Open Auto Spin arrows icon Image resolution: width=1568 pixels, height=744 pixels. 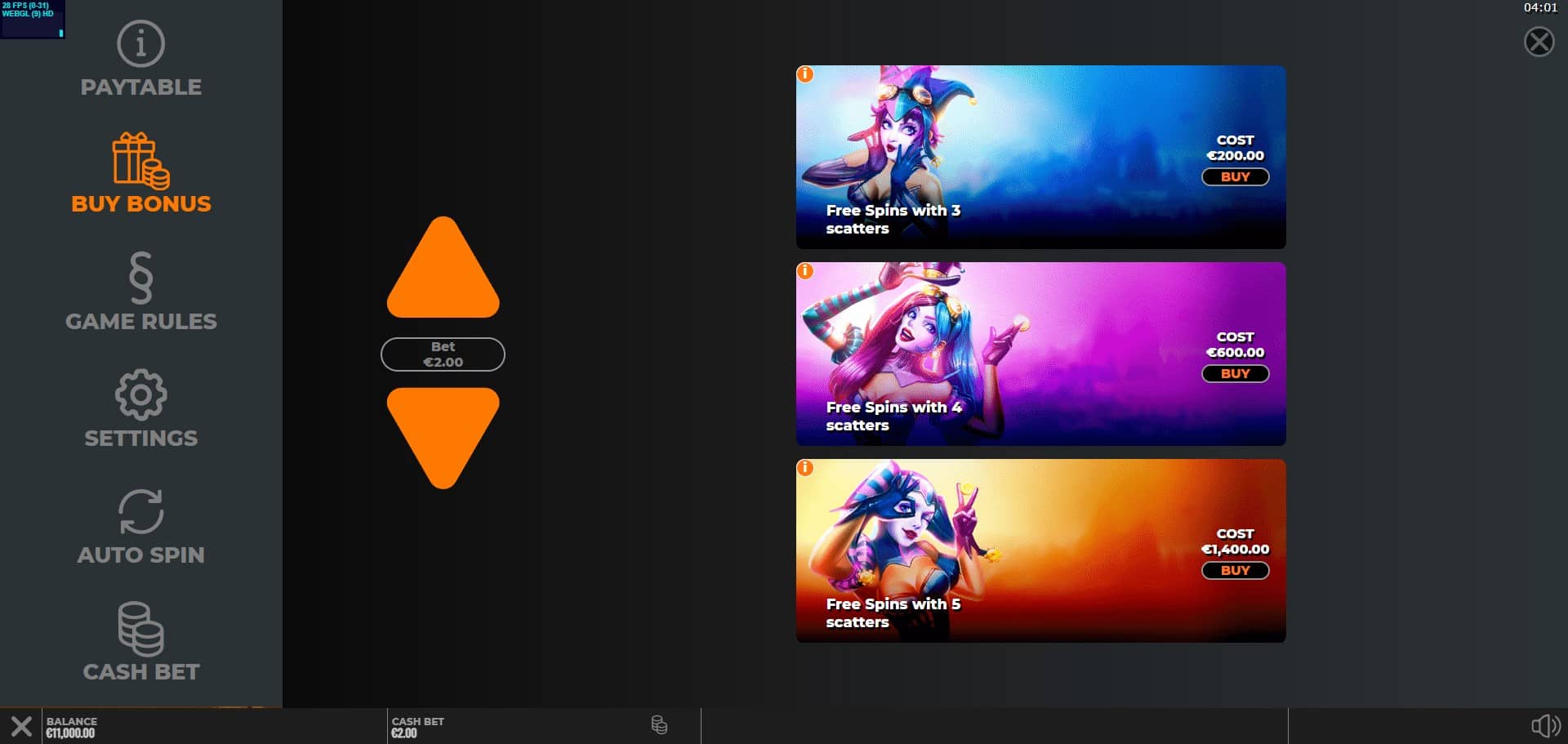pyautogui.click(x=140, y=511)
